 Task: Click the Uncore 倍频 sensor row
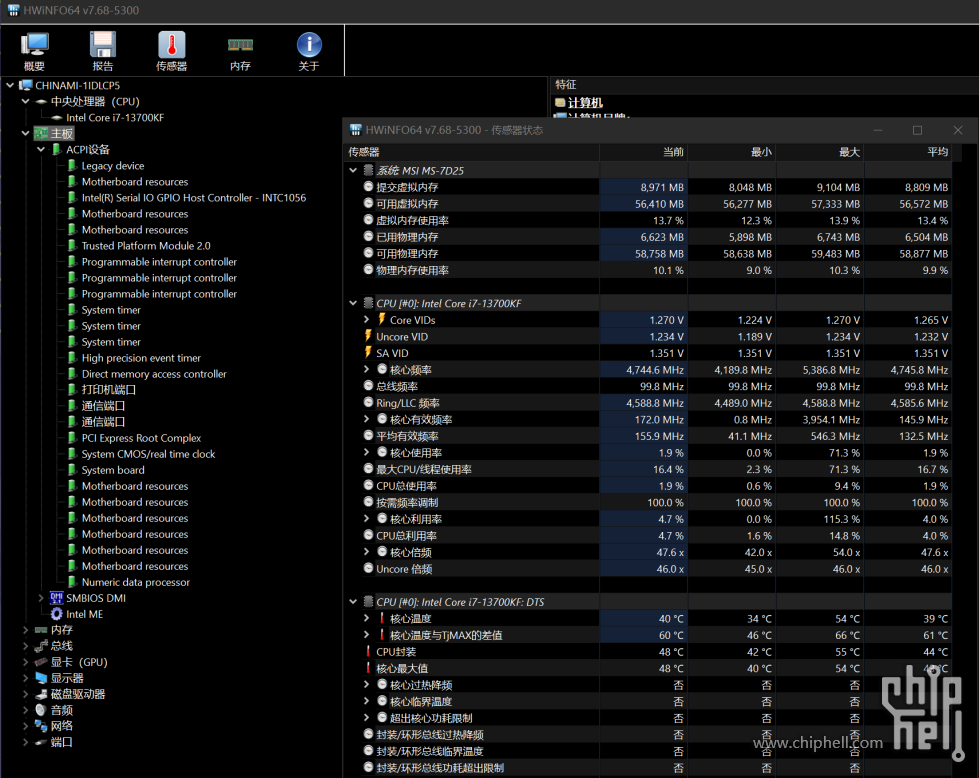[649, 569]
